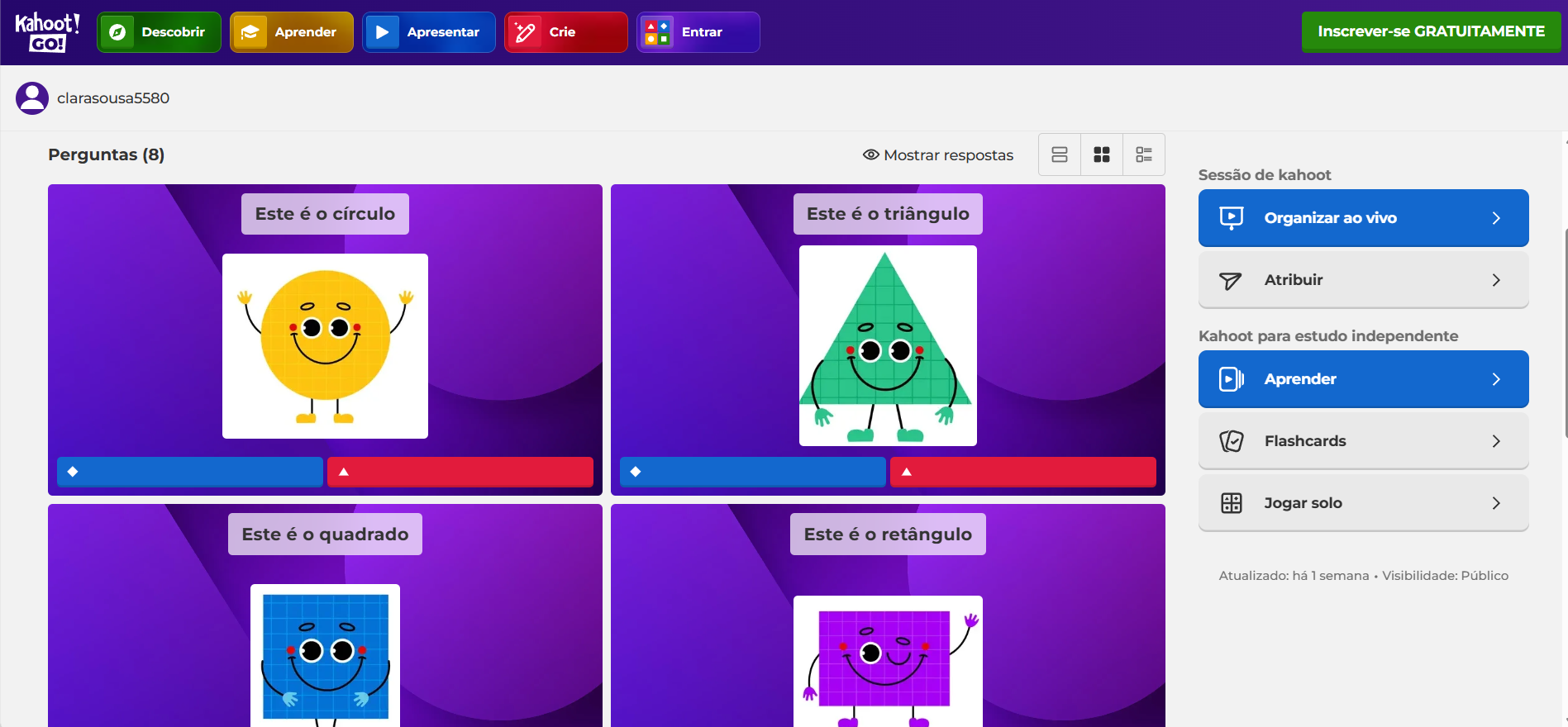Select red triangle answer under triângulo question

1022,472
